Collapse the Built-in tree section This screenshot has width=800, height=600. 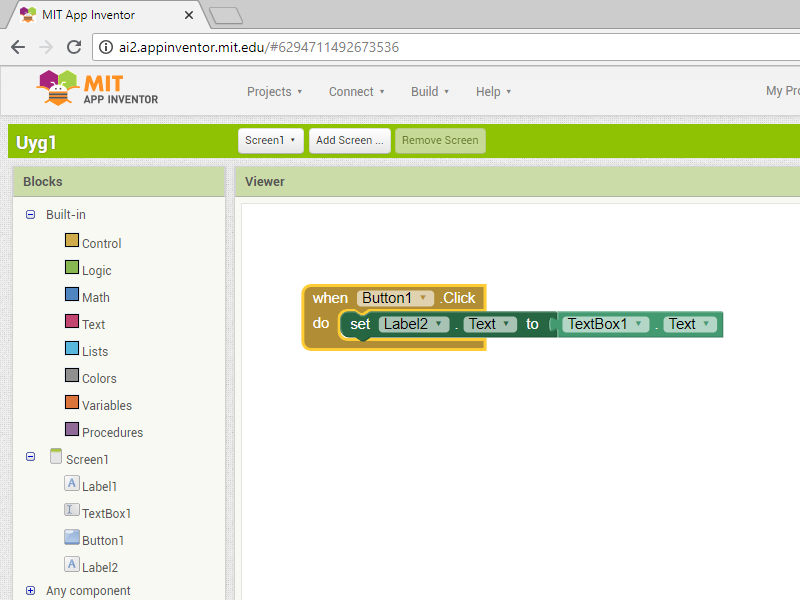30,214
